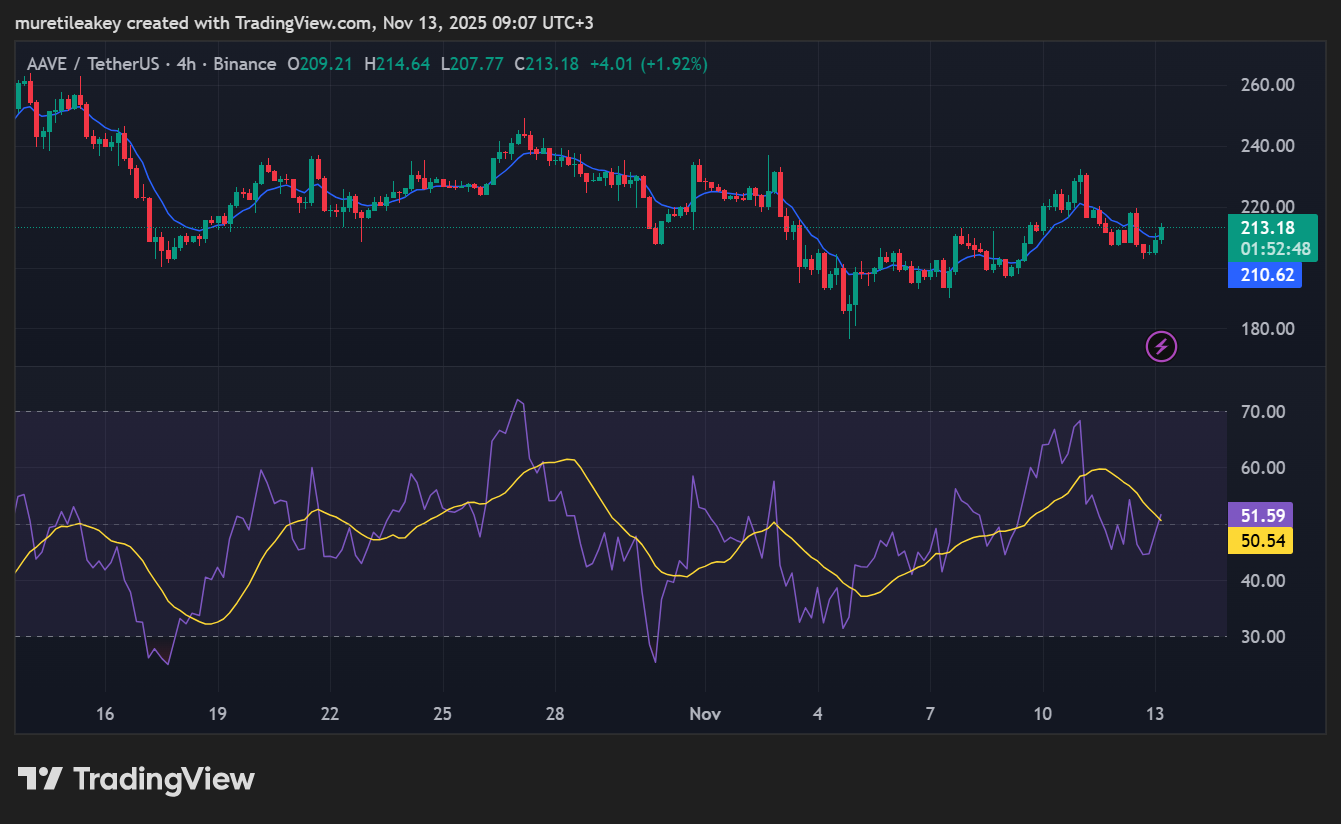Click the 28 date on time axis
Image resolution: width=1341 pixels, height=824 pixels.
555,714
